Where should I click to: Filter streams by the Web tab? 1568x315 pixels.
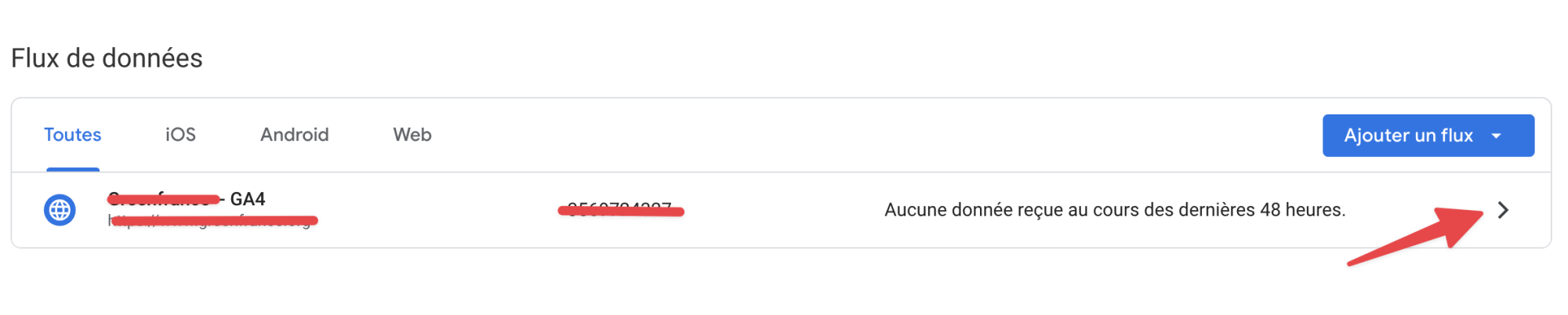[412, 135]
